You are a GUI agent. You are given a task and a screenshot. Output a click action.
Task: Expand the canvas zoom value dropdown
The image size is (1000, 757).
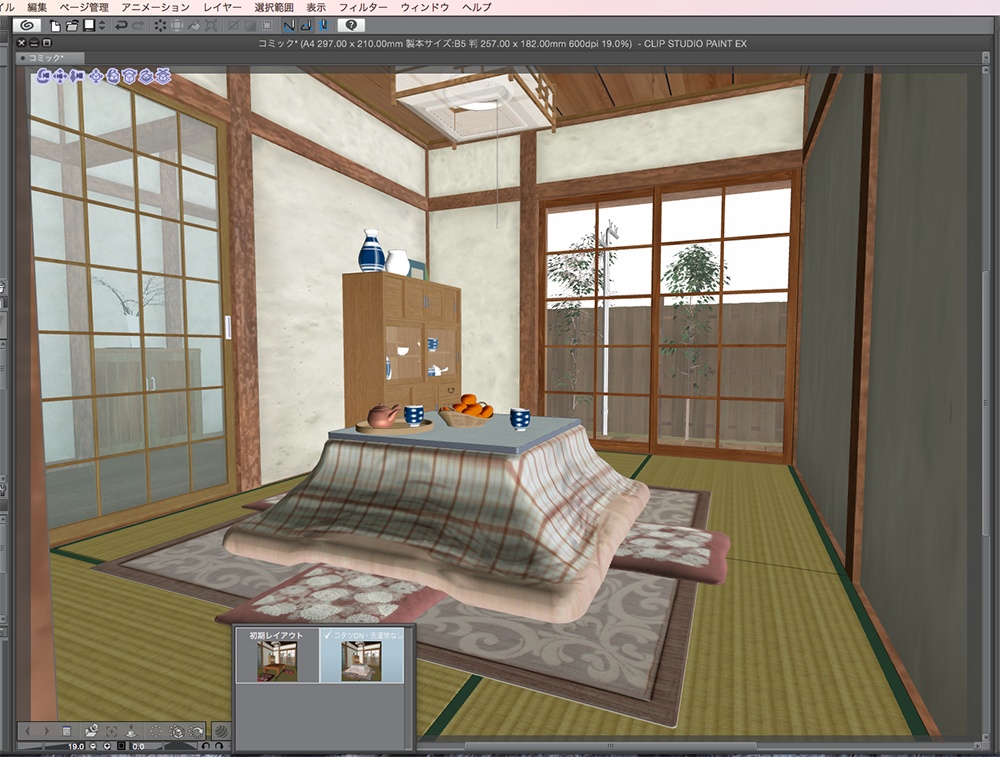click(106, 746)
